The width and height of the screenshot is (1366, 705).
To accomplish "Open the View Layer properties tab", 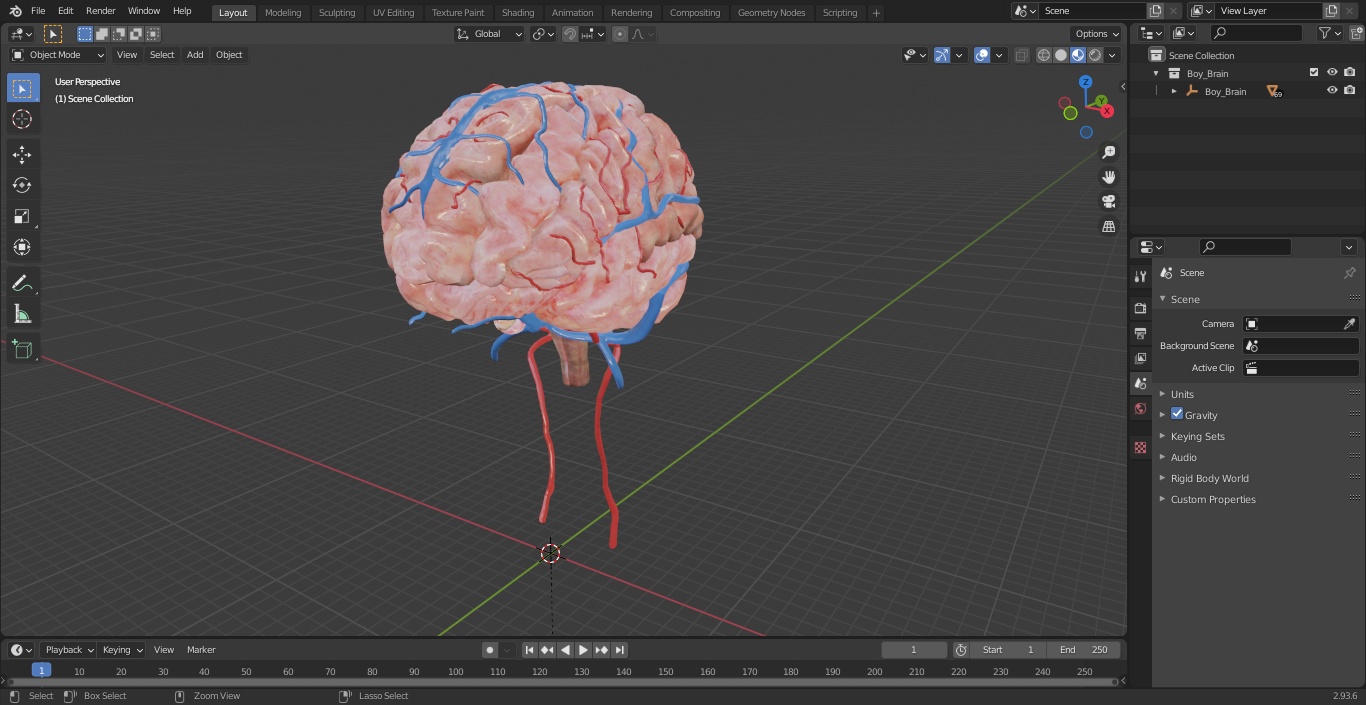I will pyautogui.click(x=1140, y=358).
